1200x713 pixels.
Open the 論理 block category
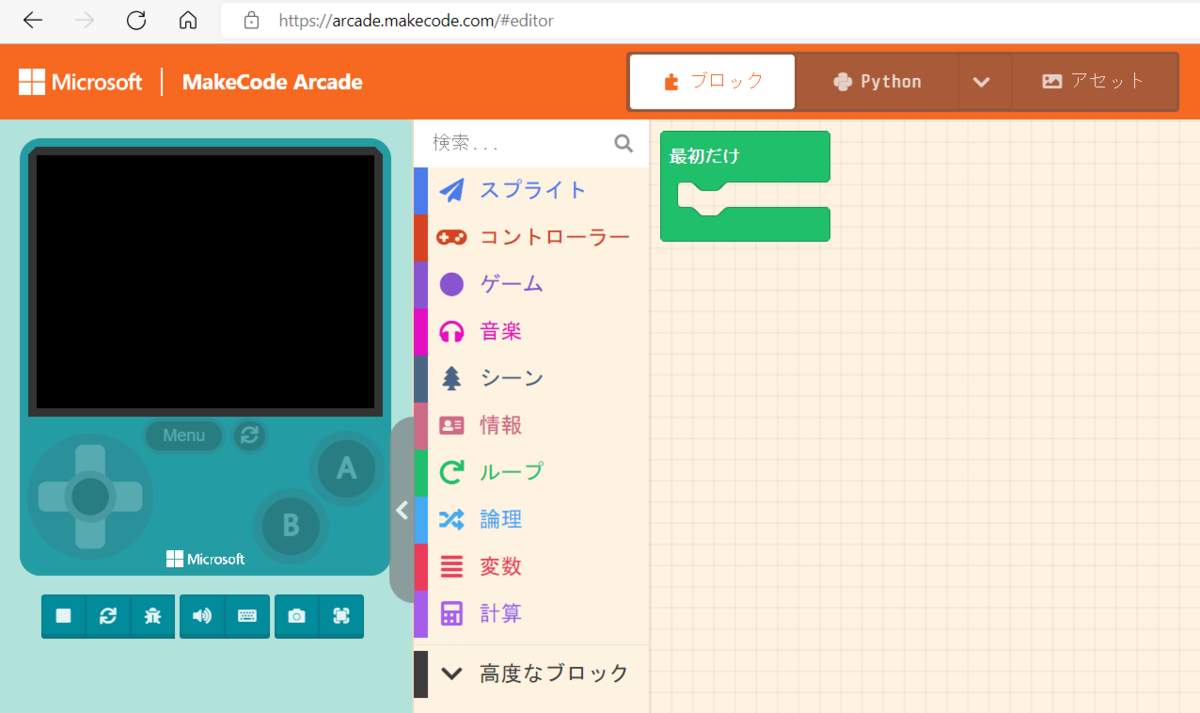pyautogui.click(x=531, y=519)
